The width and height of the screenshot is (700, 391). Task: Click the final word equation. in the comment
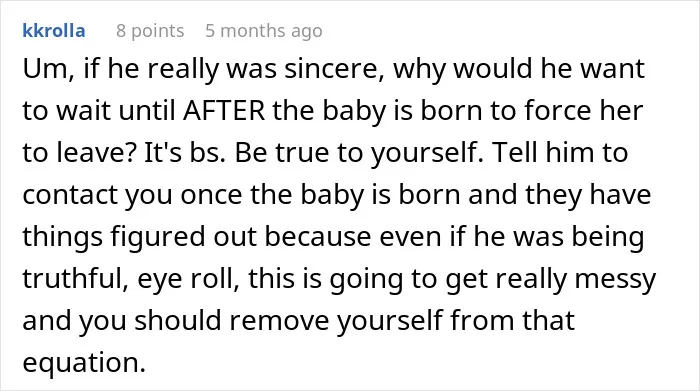(84, 362)
